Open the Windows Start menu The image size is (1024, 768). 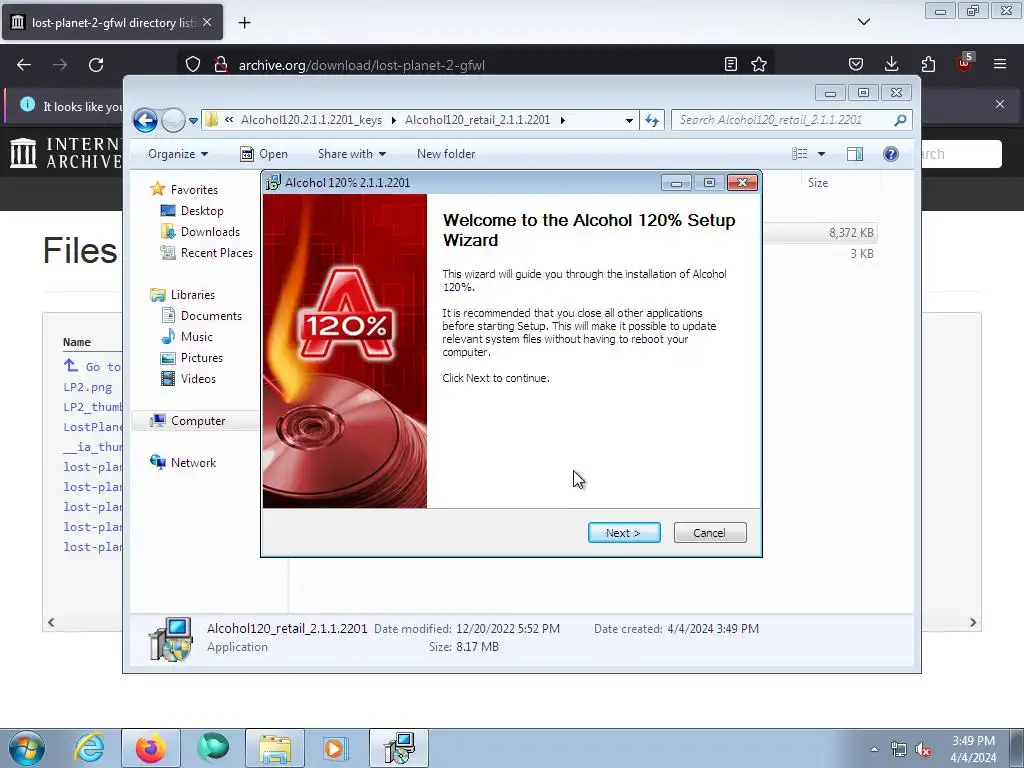pos(26,748)
